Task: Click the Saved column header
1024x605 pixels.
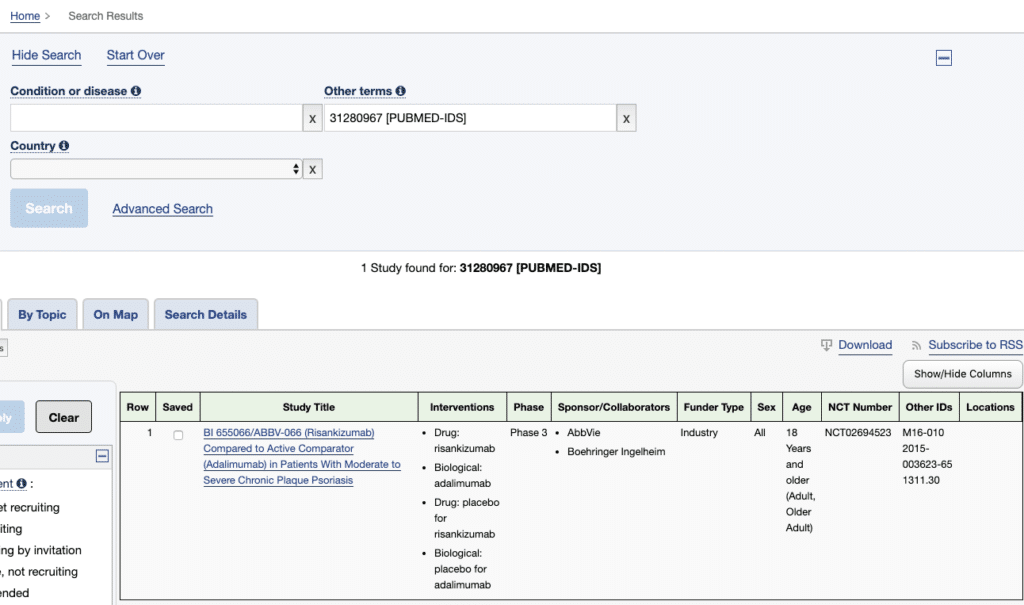Action: [x=178, y=407]
